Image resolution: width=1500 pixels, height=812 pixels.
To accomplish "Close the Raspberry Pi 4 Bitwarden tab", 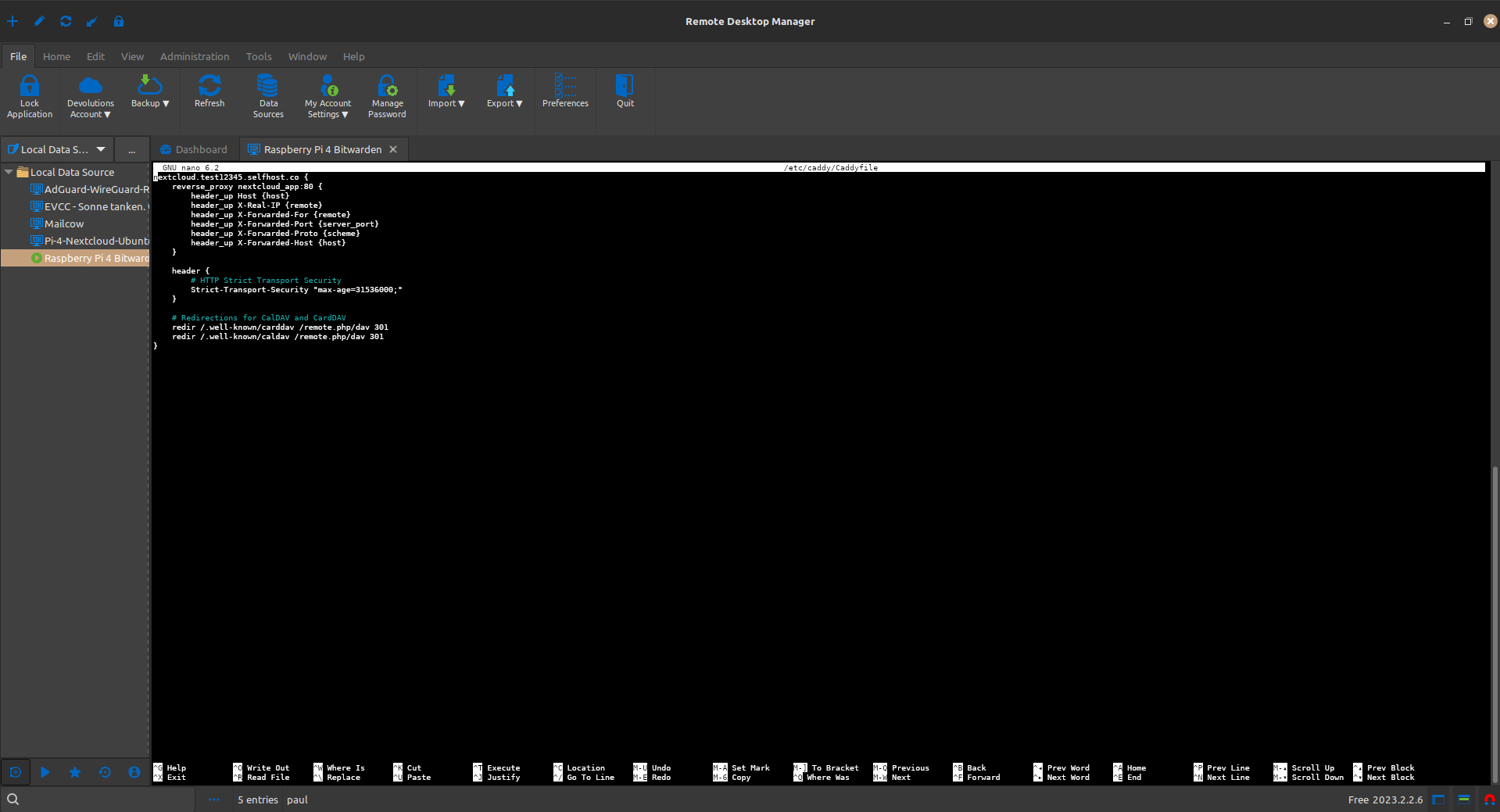I will tap(393, 149).
